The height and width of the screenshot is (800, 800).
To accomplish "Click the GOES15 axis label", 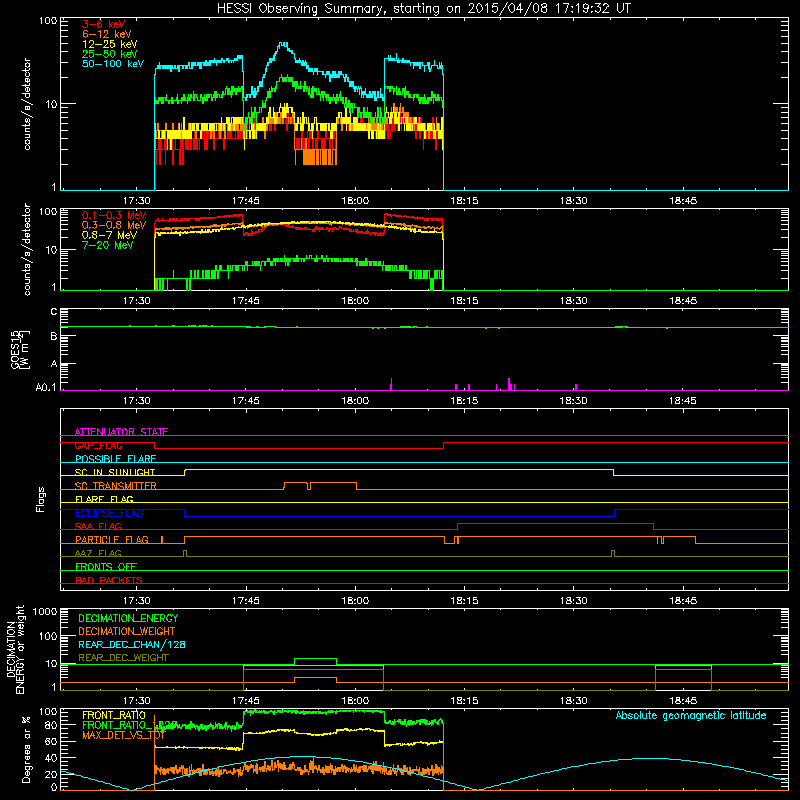I will click(x=15, y=349).
